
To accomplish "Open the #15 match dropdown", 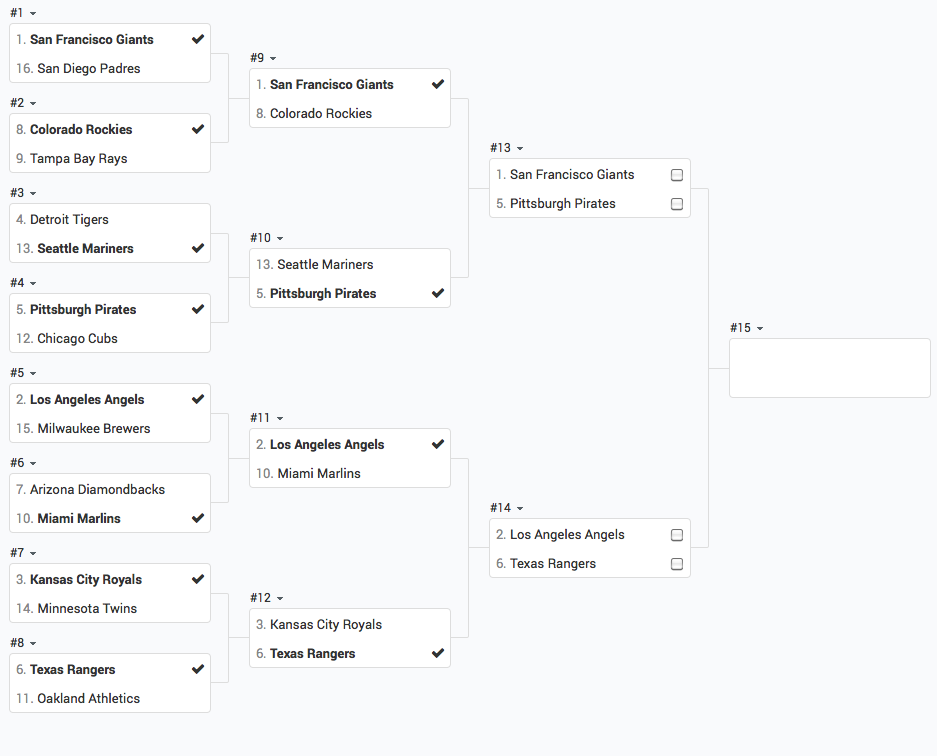I will tap(760, 329).
